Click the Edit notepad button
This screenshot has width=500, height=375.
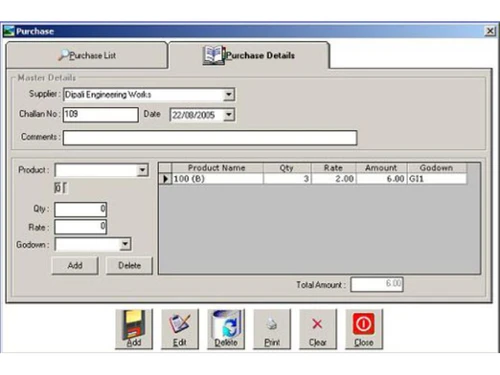tap(180, 329)
